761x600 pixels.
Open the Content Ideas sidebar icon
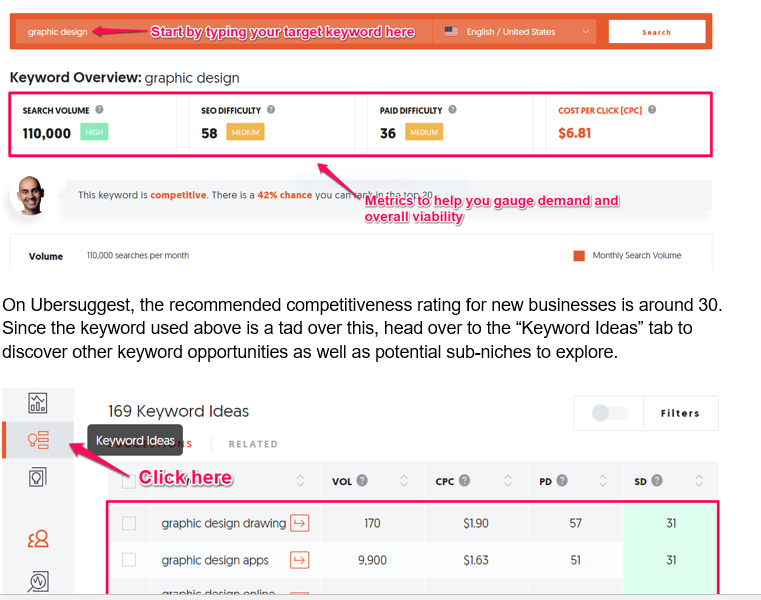(x=38, y=477)
